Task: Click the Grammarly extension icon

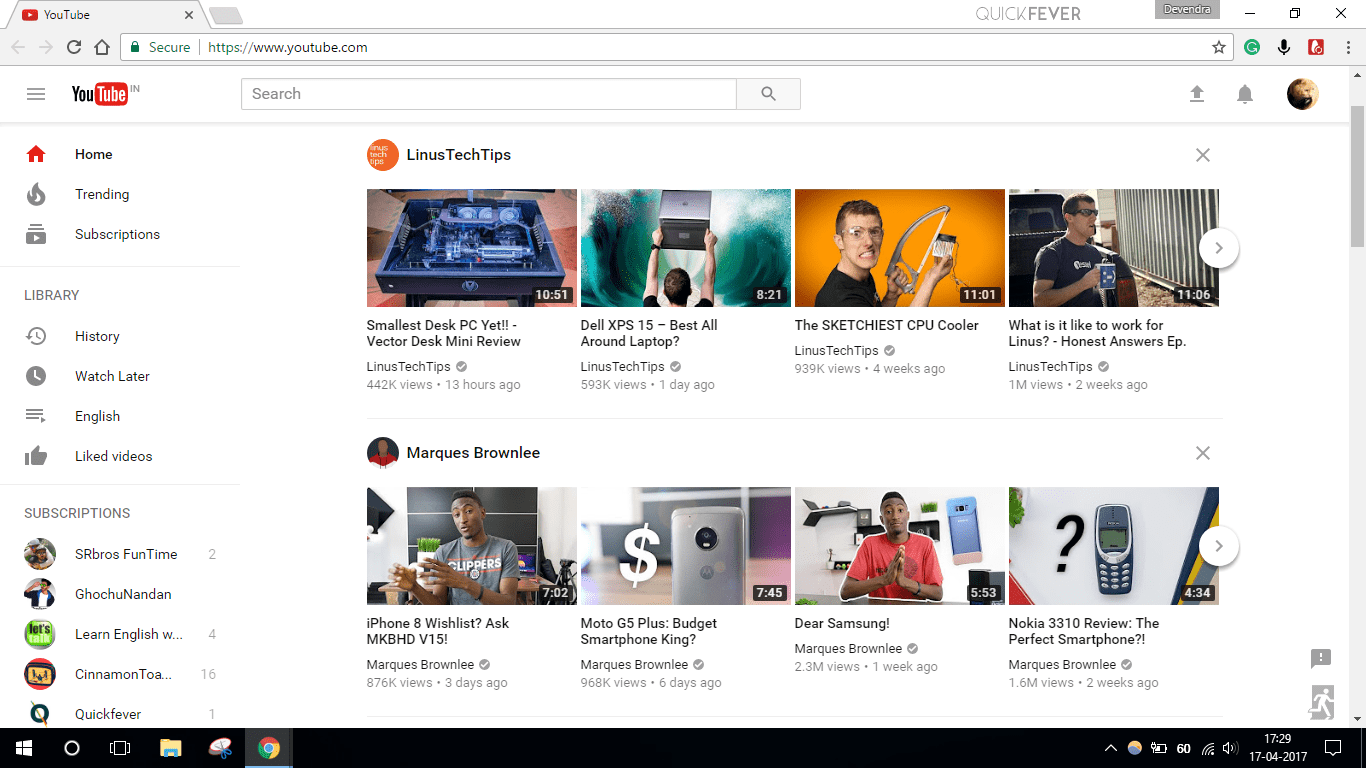Action: click(x=1252, y=47)
